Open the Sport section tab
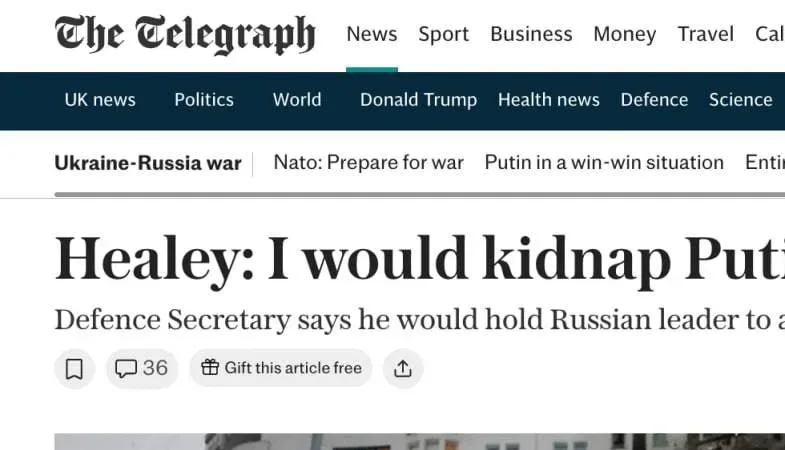Image resolution: width=785 pixels, height=450 pixels. [444, 35]
